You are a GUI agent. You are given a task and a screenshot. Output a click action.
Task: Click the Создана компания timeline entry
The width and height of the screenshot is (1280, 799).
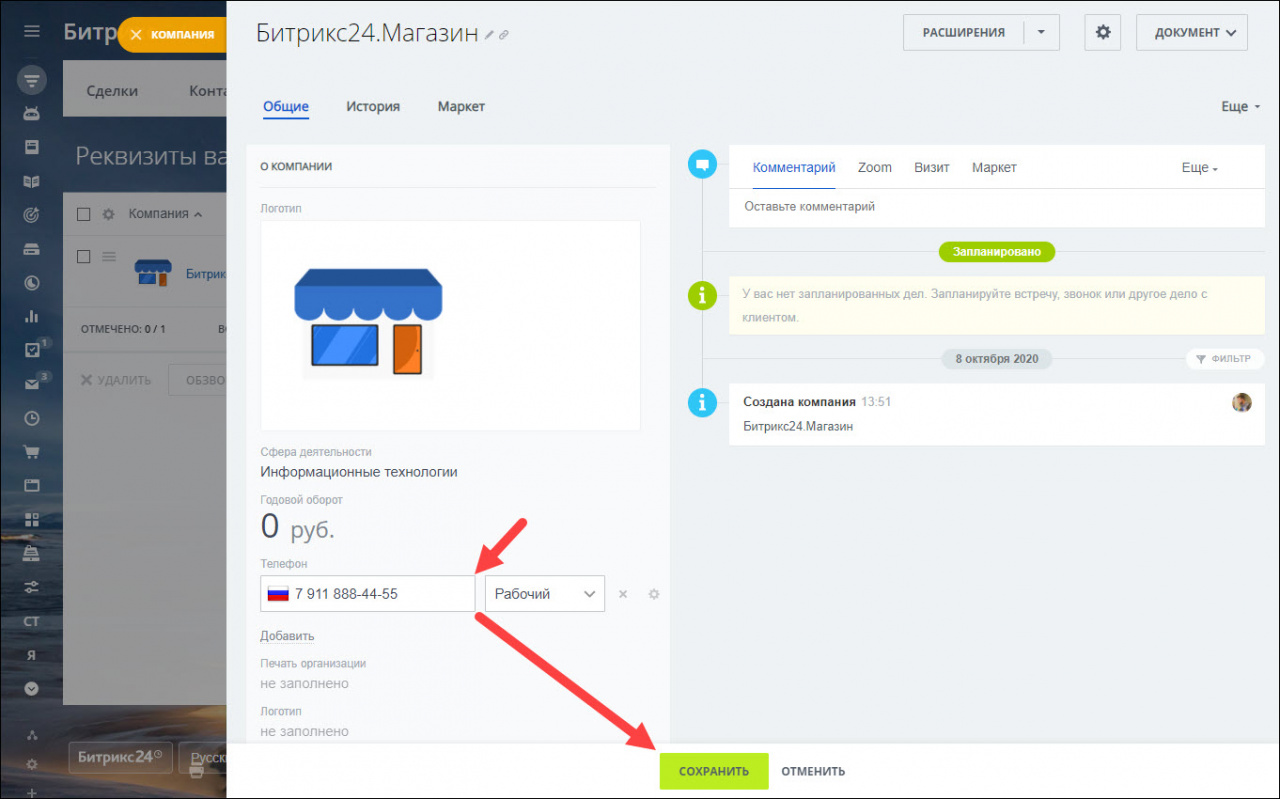click(997, 414)
